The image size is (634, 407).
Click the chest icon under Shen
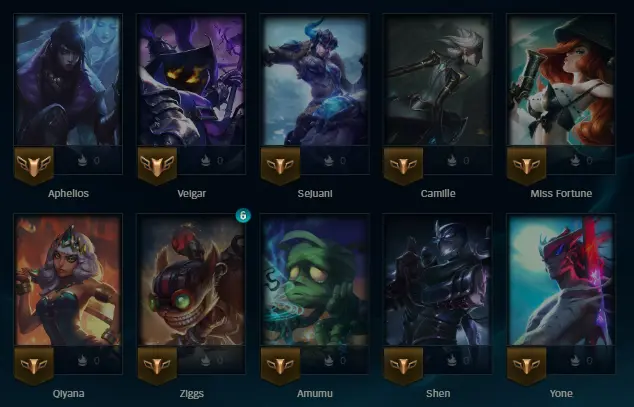pos(452,360)
